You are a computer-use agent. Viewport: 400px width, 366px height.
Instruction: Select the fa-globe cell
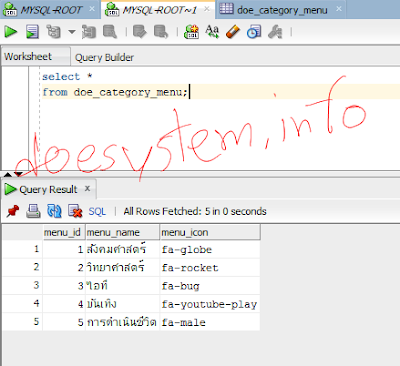pos(210,249)
